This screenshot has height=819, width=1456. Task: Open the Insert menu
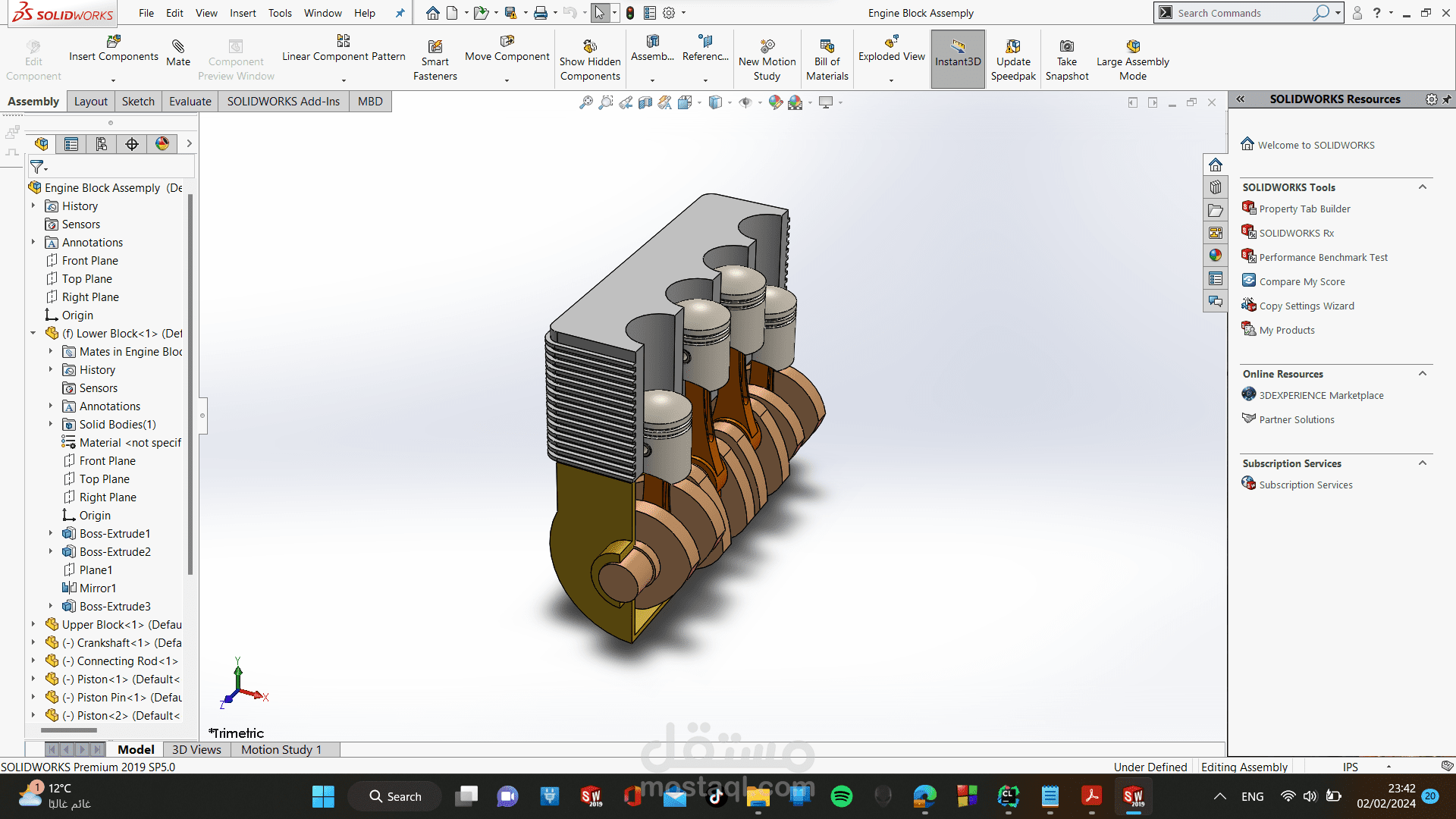pyautogui.click(x=243, y=13)
